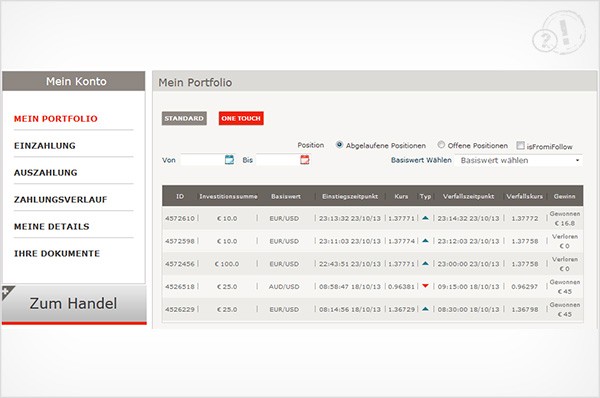Click the Einstiegszeitpunkt column header

[x=350, y=196]
